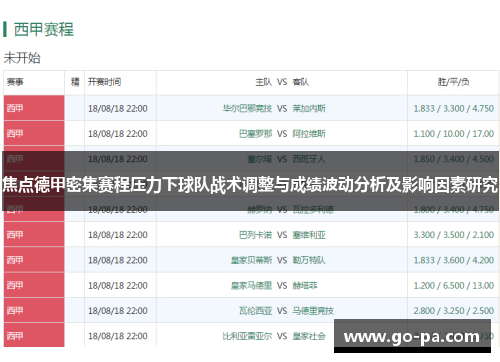Open away team 勒万特队
Screen dimensions: 500x362
309,260
